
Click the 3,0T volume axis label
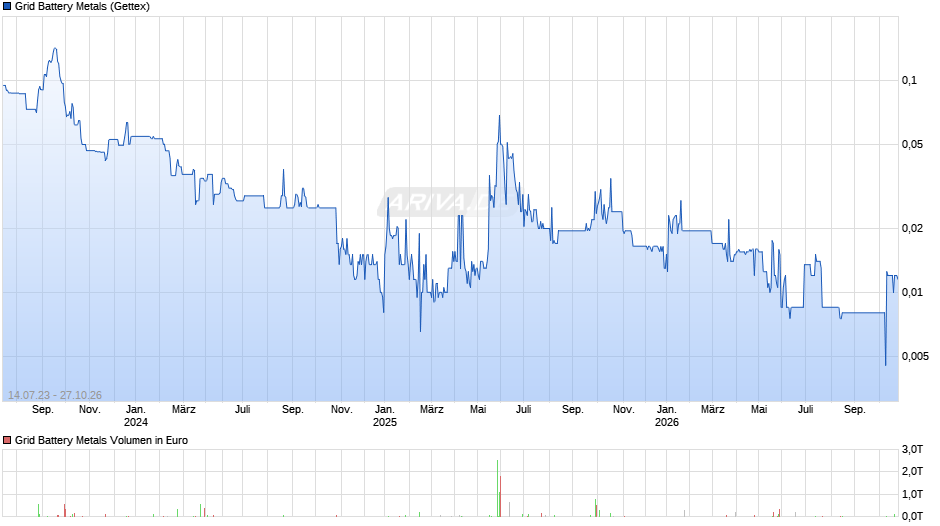912,449
